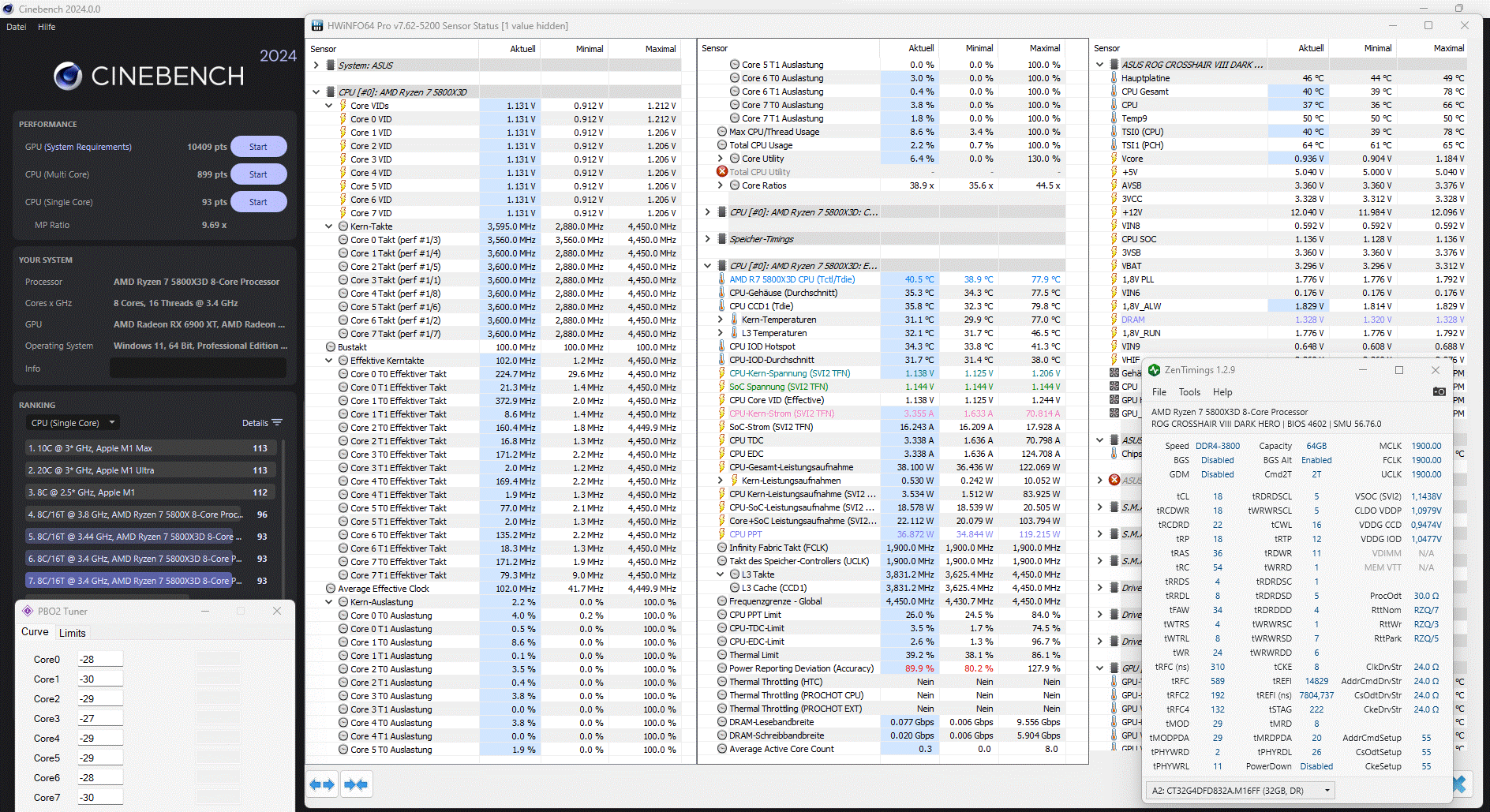Click the thermometer icon beside CPU CCD1 (Tdie)
This screenshot has width=1490, height=812.
pos(721,306)
